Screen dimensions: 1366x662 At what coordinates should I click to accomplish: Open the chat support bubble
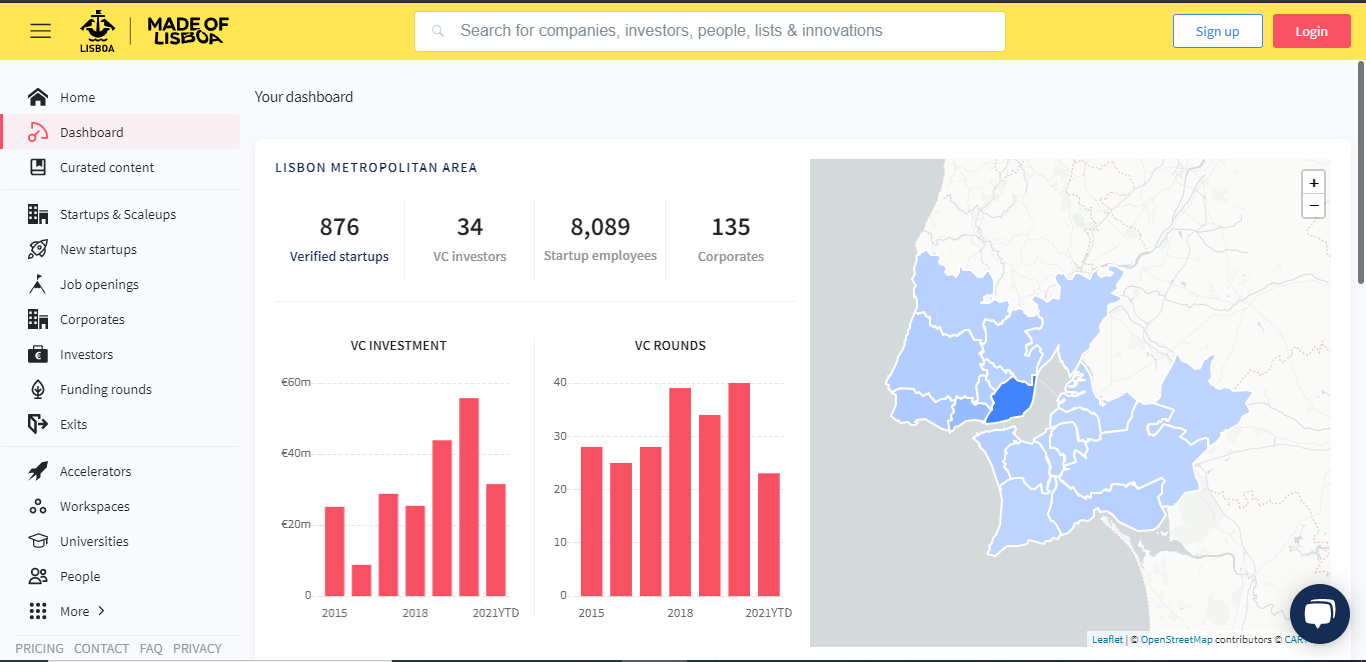click(1319, 613)
